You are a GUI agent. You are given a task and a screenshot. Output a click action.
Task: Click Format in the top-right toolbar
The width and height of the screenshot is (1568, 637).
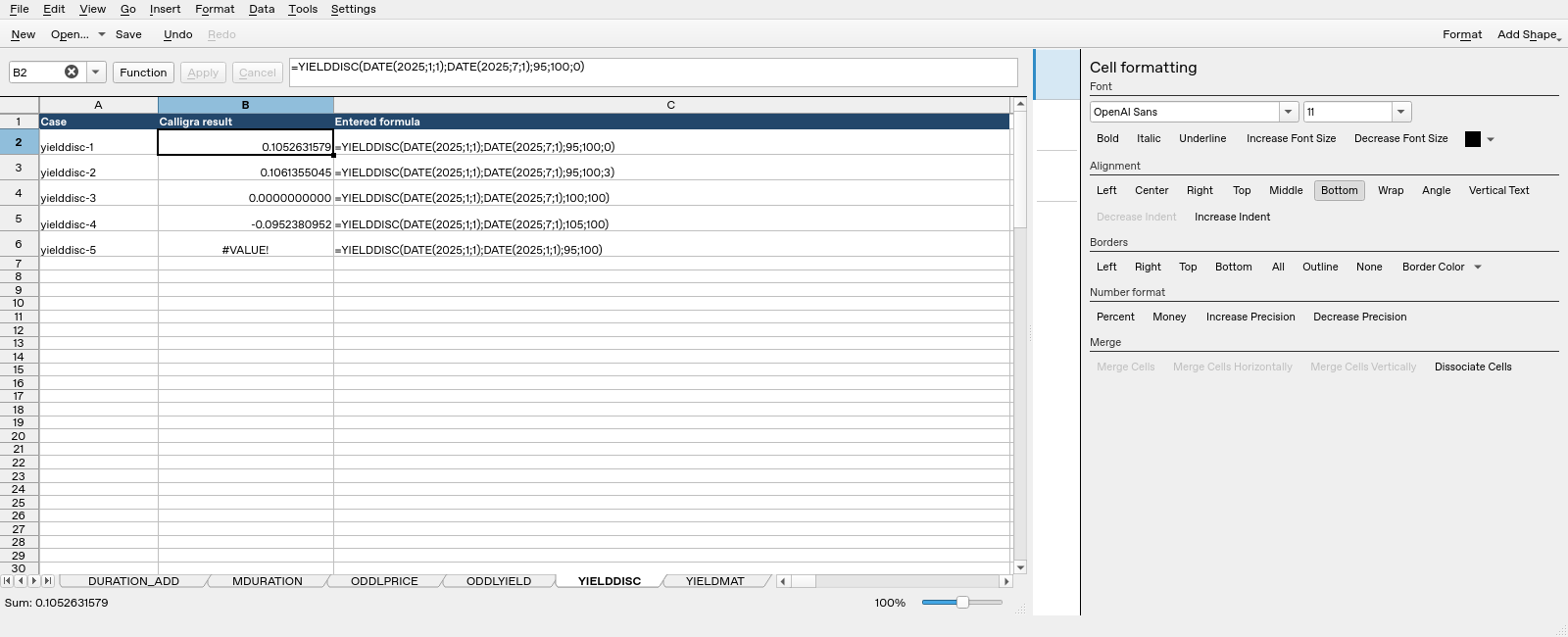tap(1462, 34)
